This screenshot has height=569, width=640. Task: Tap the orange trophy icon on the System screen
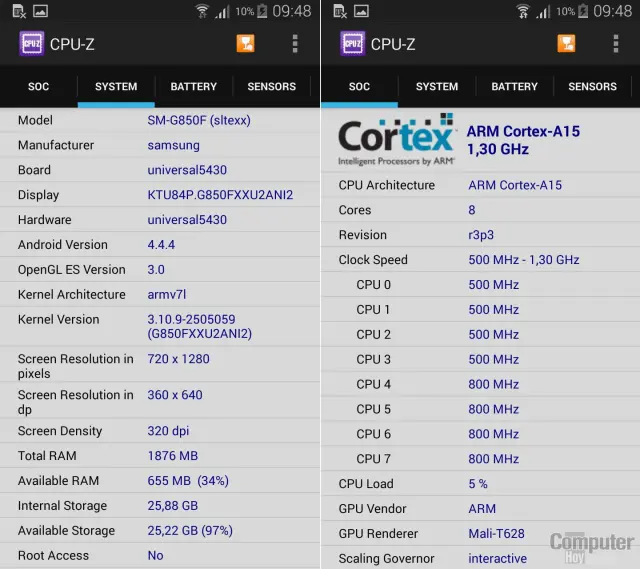pyautogui.click(x=245, y=44)
